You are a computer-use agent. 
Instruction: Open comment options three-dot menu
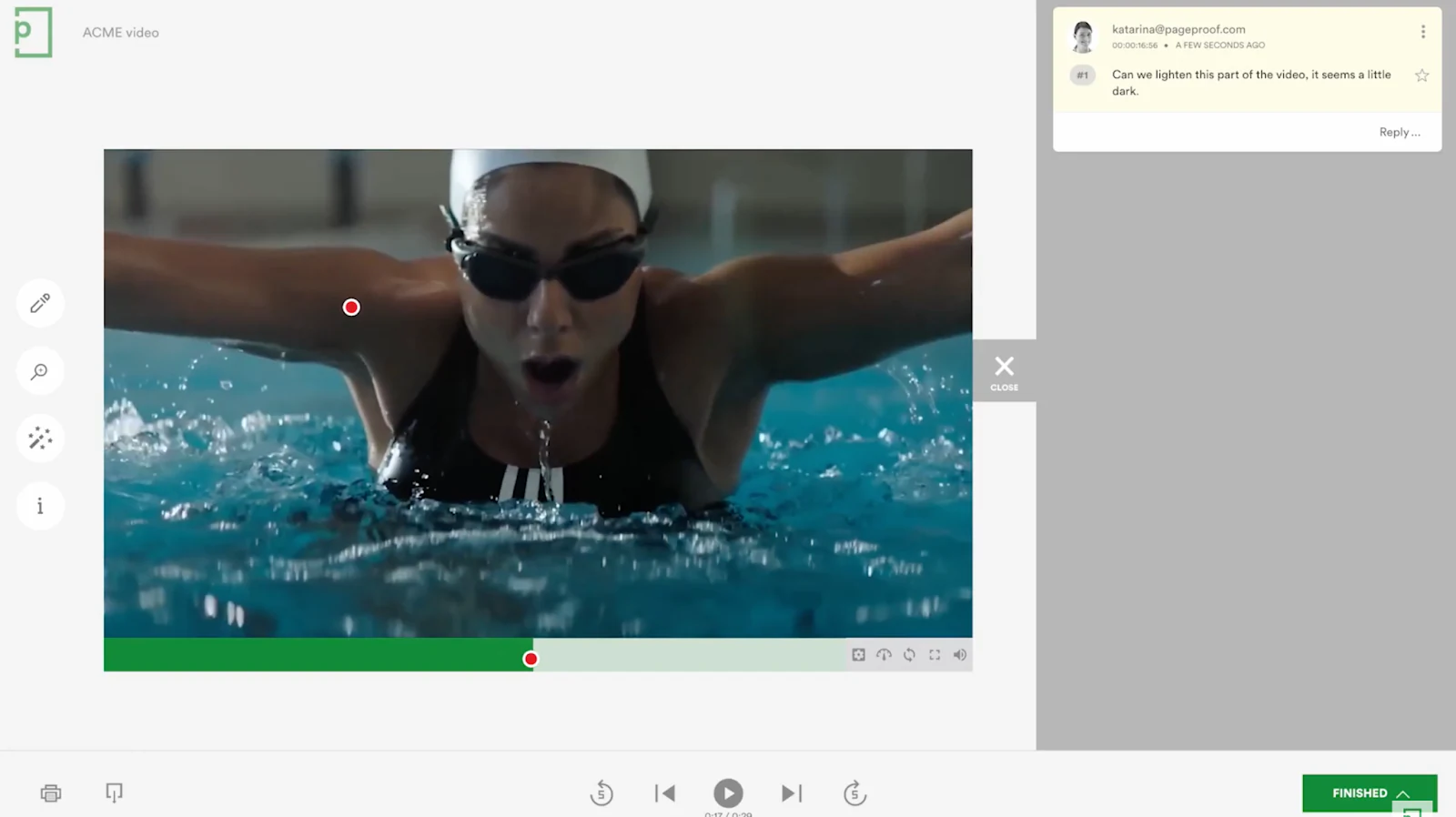[x=1423, y=32]
